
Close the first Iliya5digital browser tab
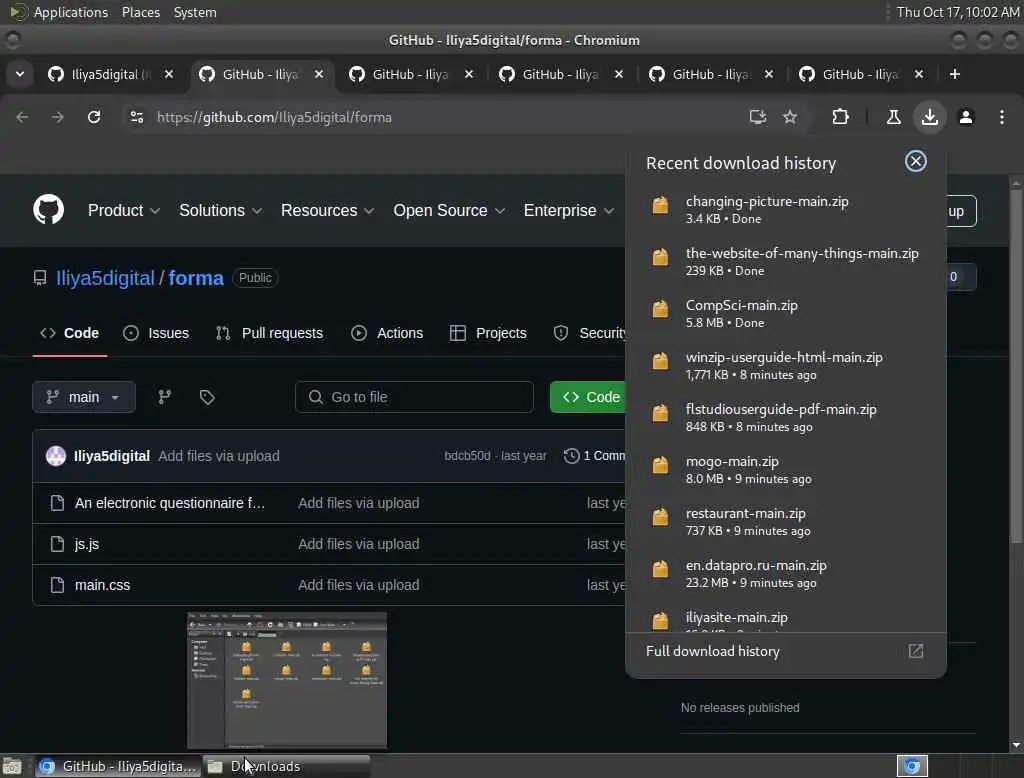click(169, 74)
